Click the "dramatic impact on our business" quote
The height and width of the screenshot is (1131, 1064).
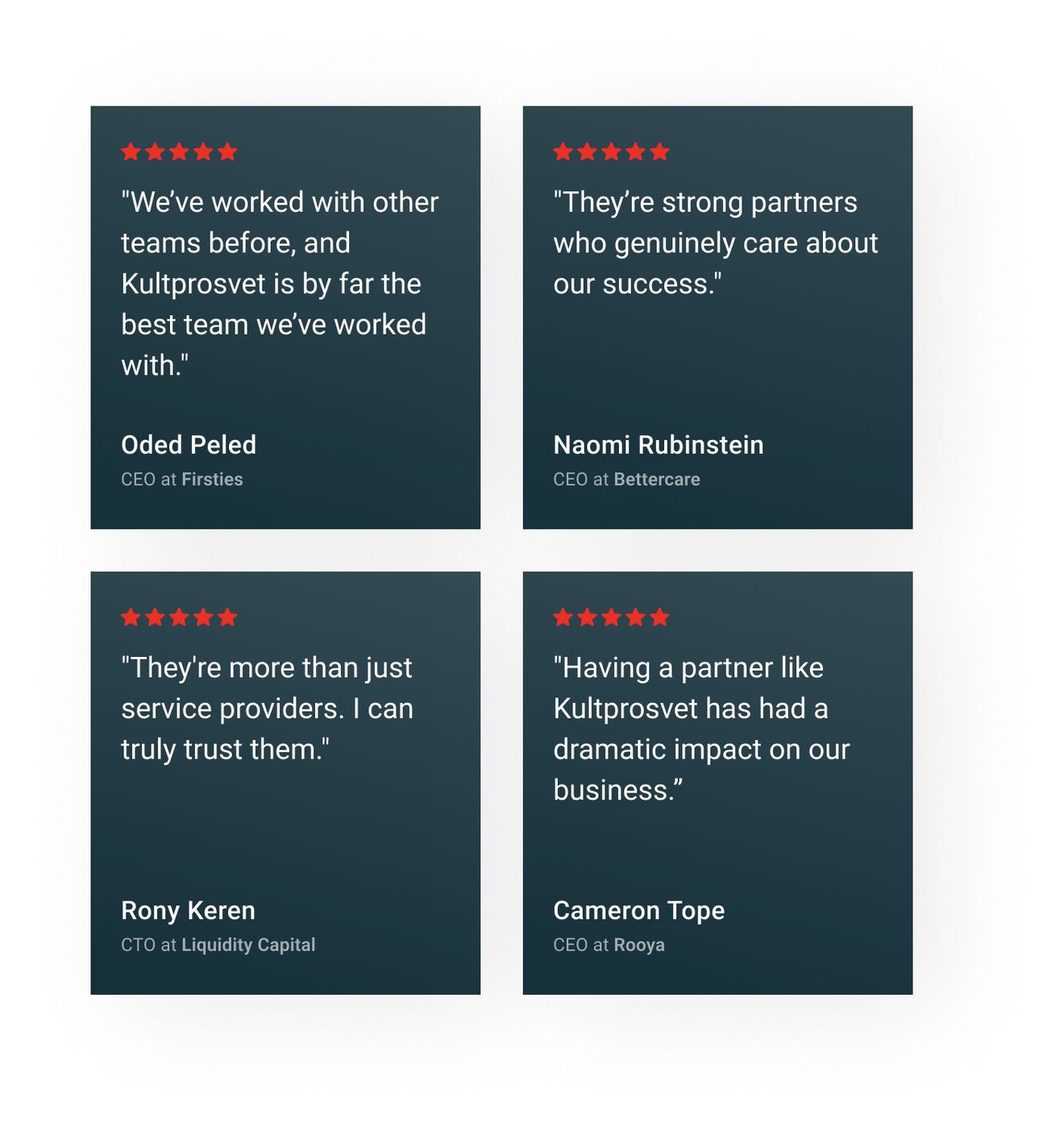pos(701,730)
